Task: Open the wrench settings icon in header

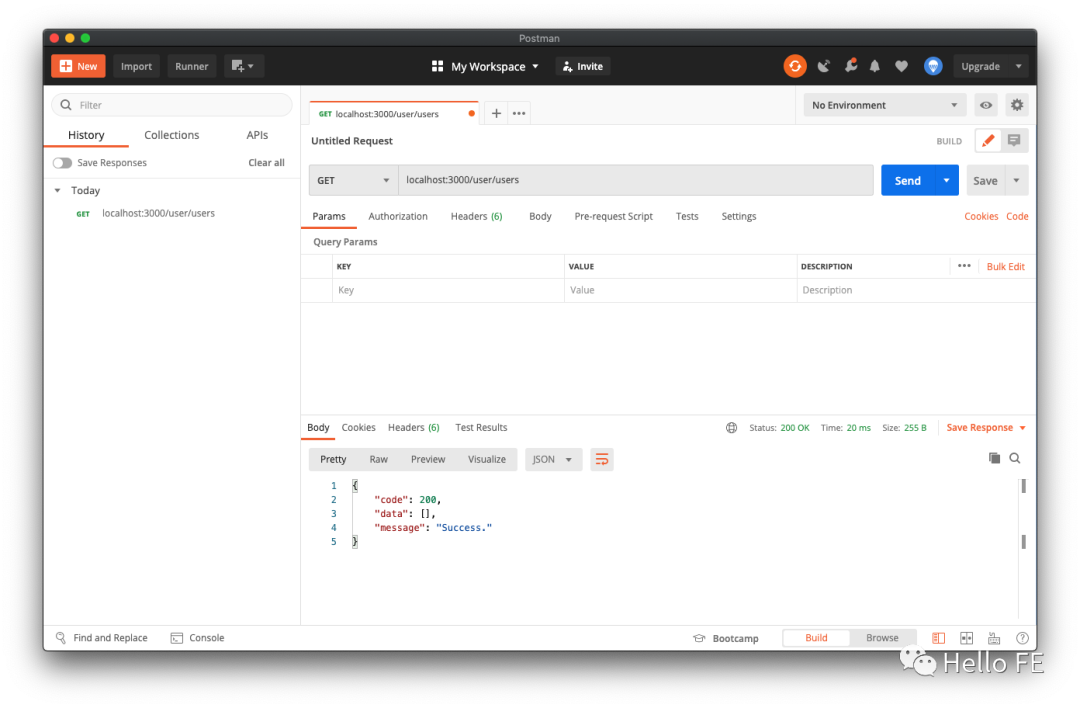Action: pos(851,66)
